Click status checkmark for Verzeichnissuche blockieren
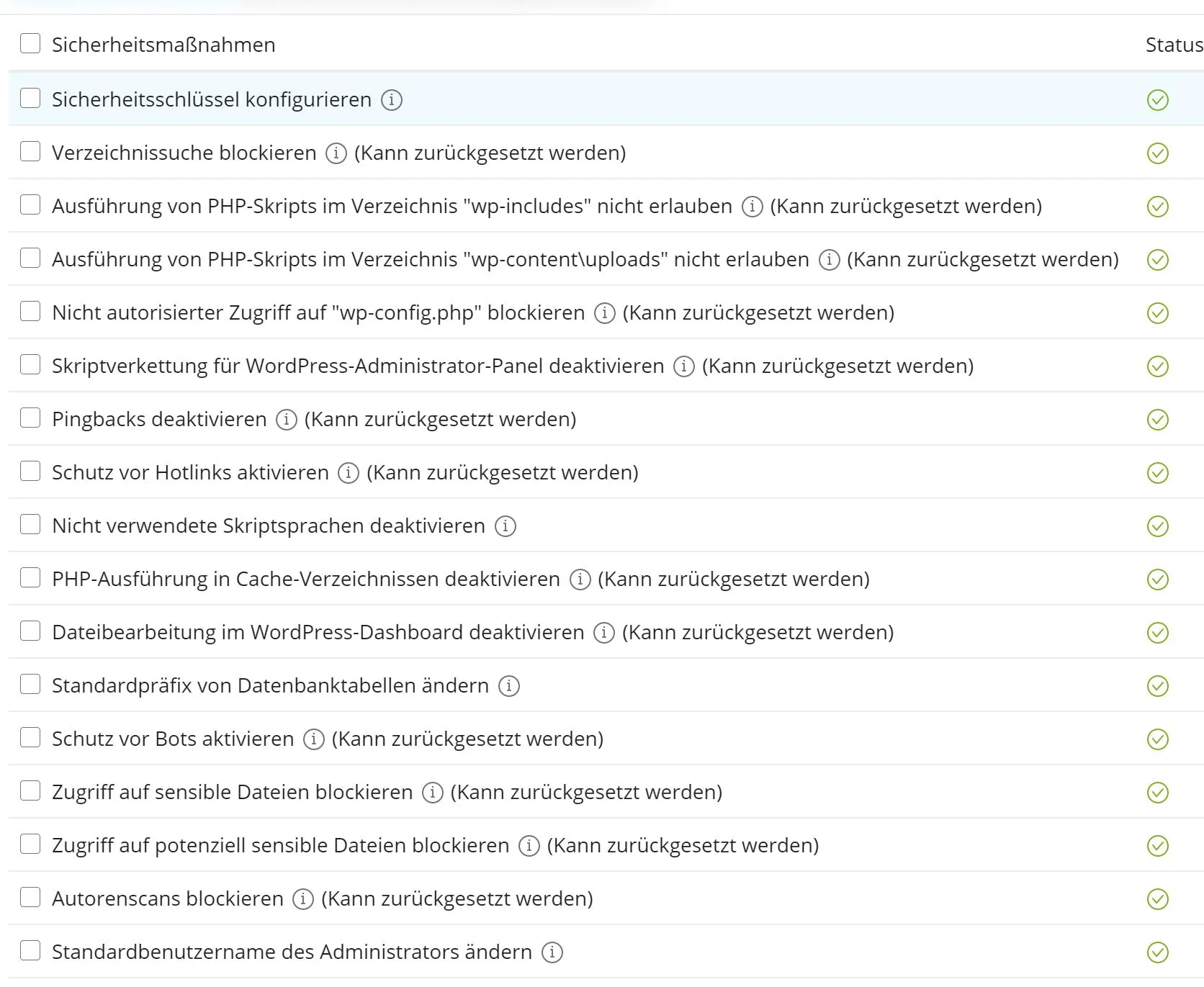The height and width of the screenshot is (987, 1204). [1158, 153]
